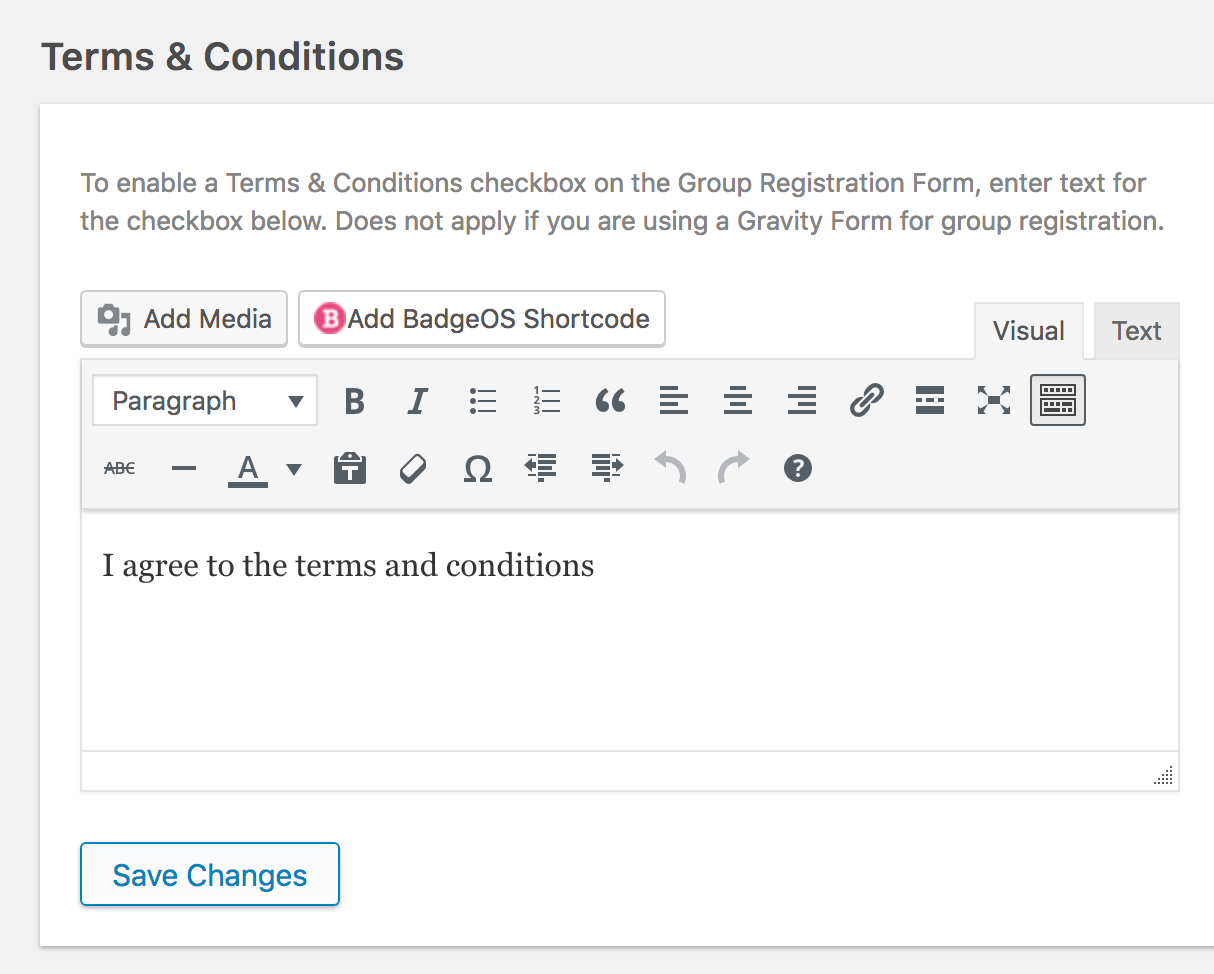Viewport: 1214px width, 974px height.
Task: Insert a bulleted list
Action: 483,401
